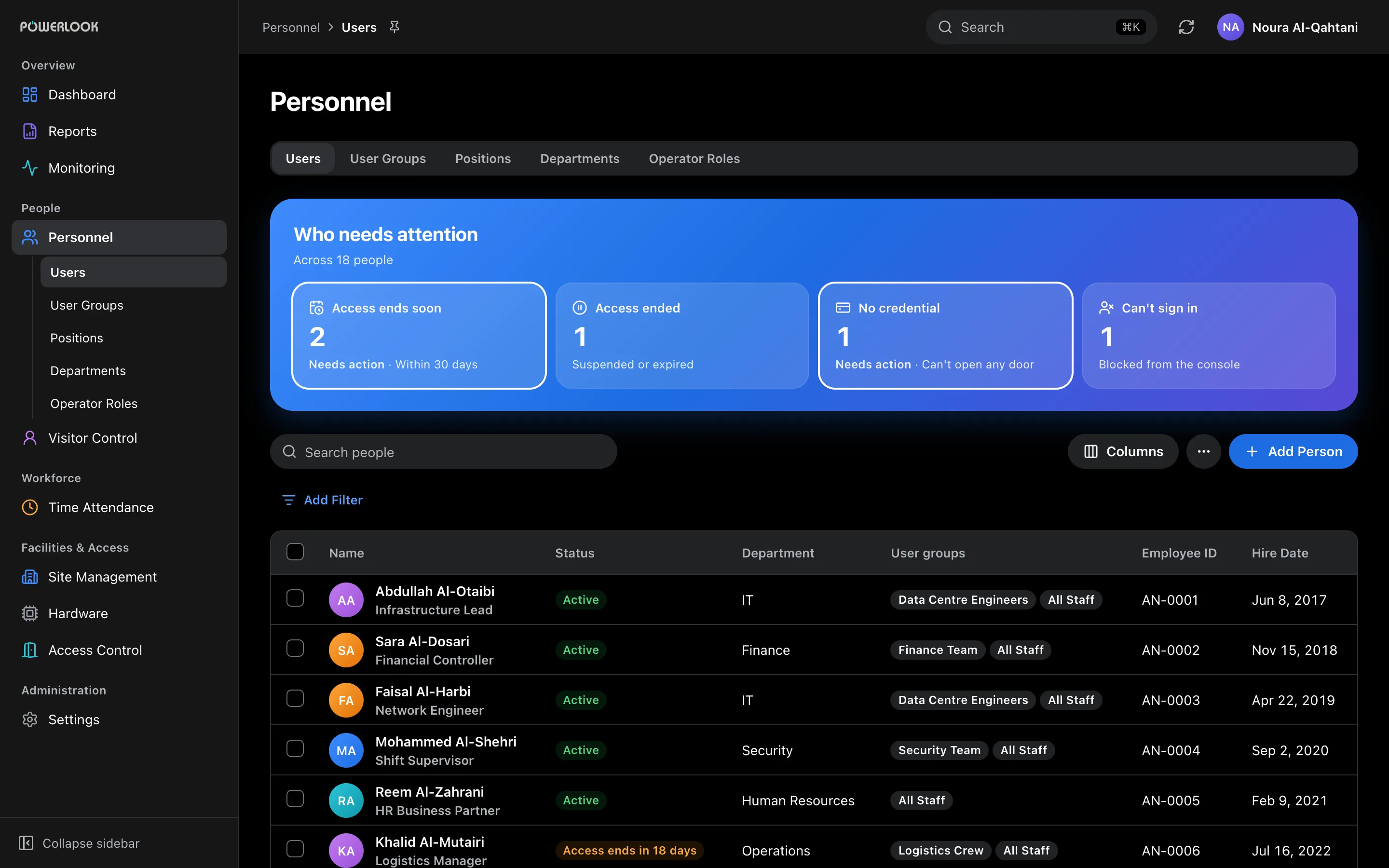
Task: Click the refresh icon in top bar
Action: [x=1186, y=27]
